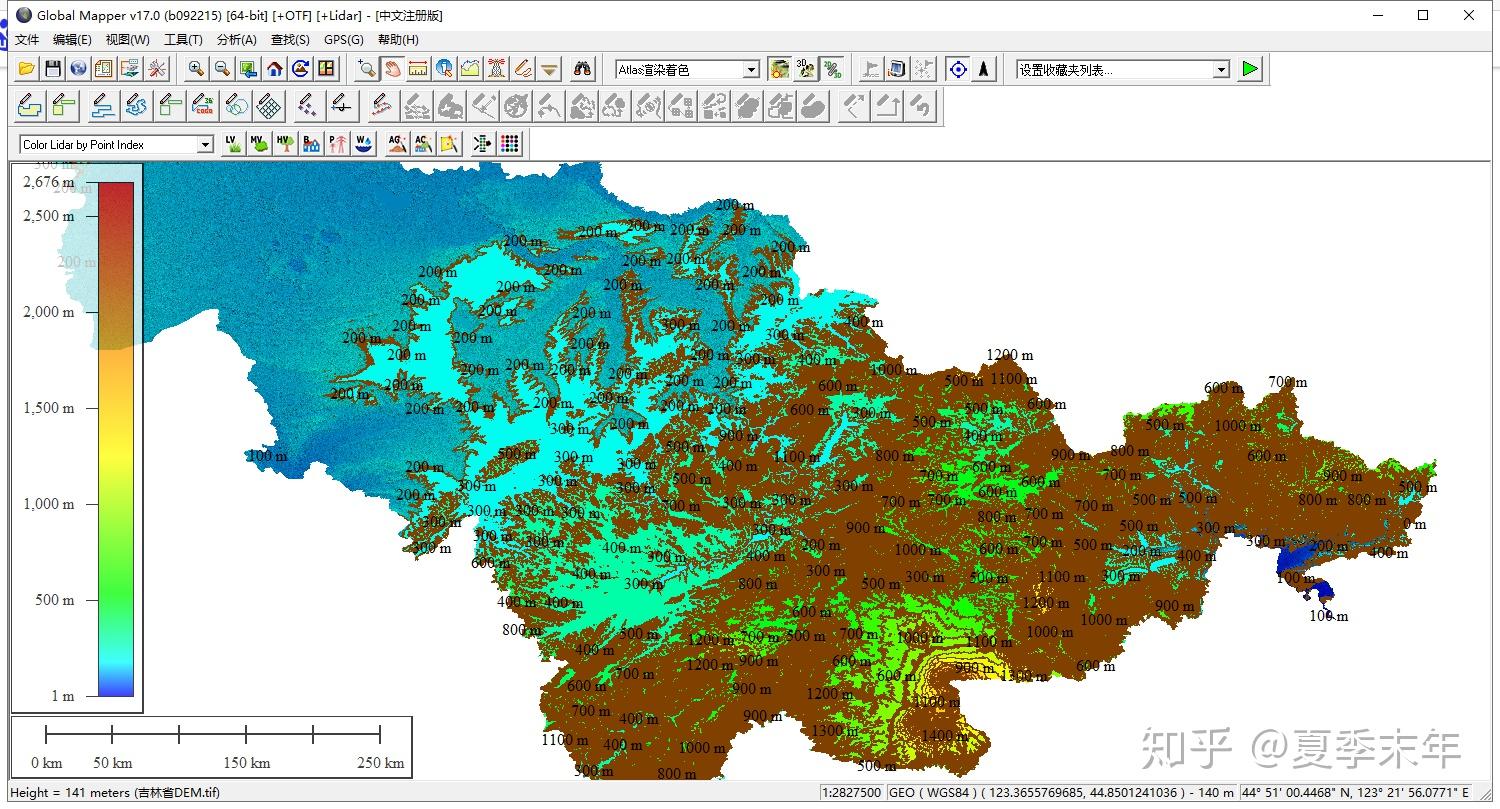This screenshot has height=809, width=1500.
Task: Open a data file via folder icon
Action: (27, 69)
